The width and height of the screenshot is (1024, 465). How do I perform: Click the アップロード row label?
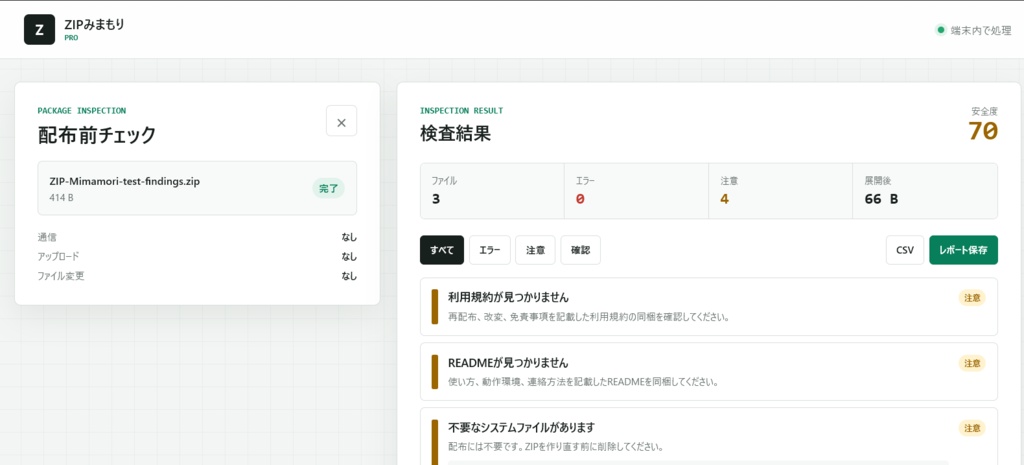click(x=58, y=256)
